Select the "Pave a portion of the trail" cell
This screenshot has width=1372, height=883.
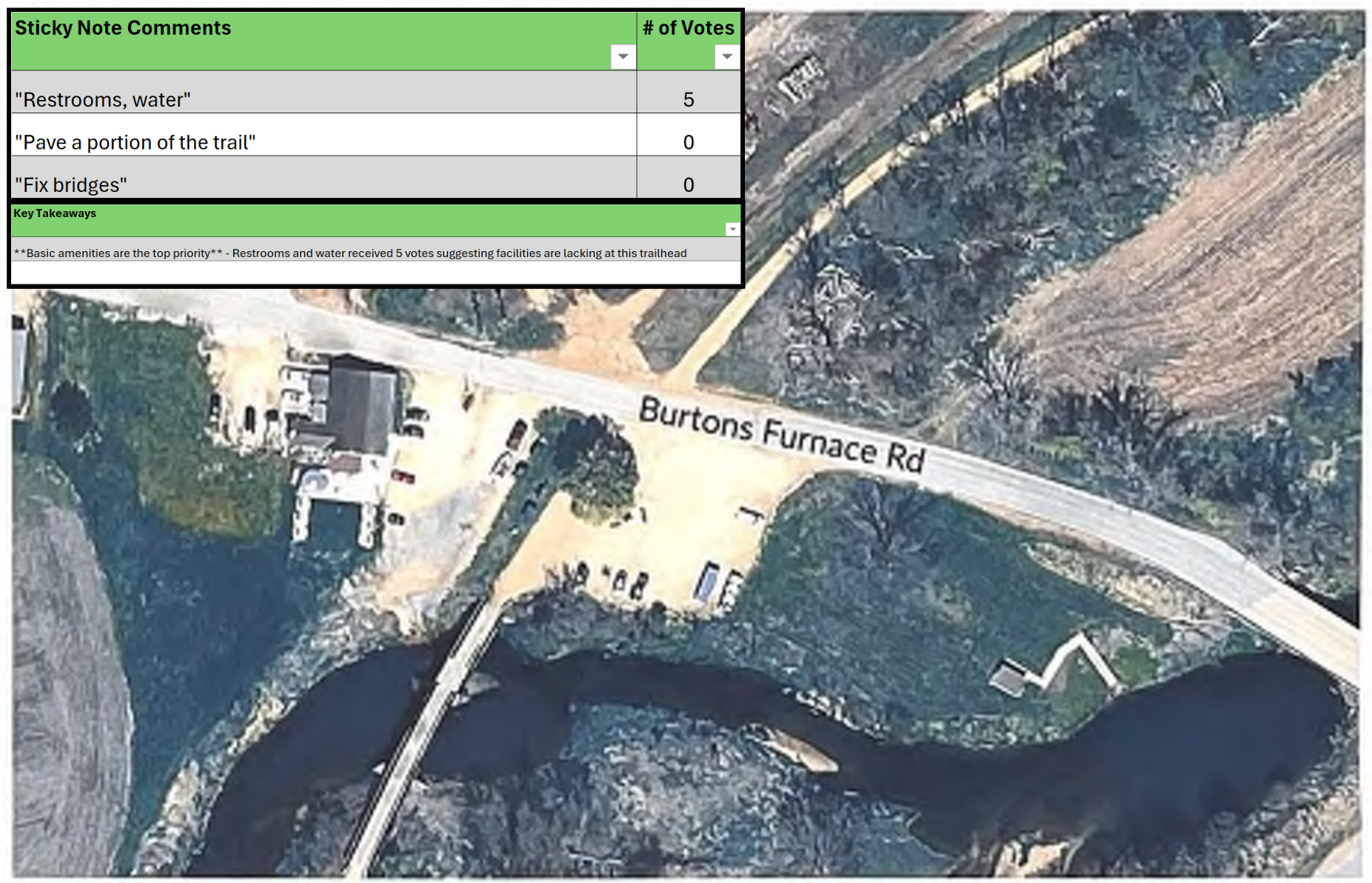[324, 135]
